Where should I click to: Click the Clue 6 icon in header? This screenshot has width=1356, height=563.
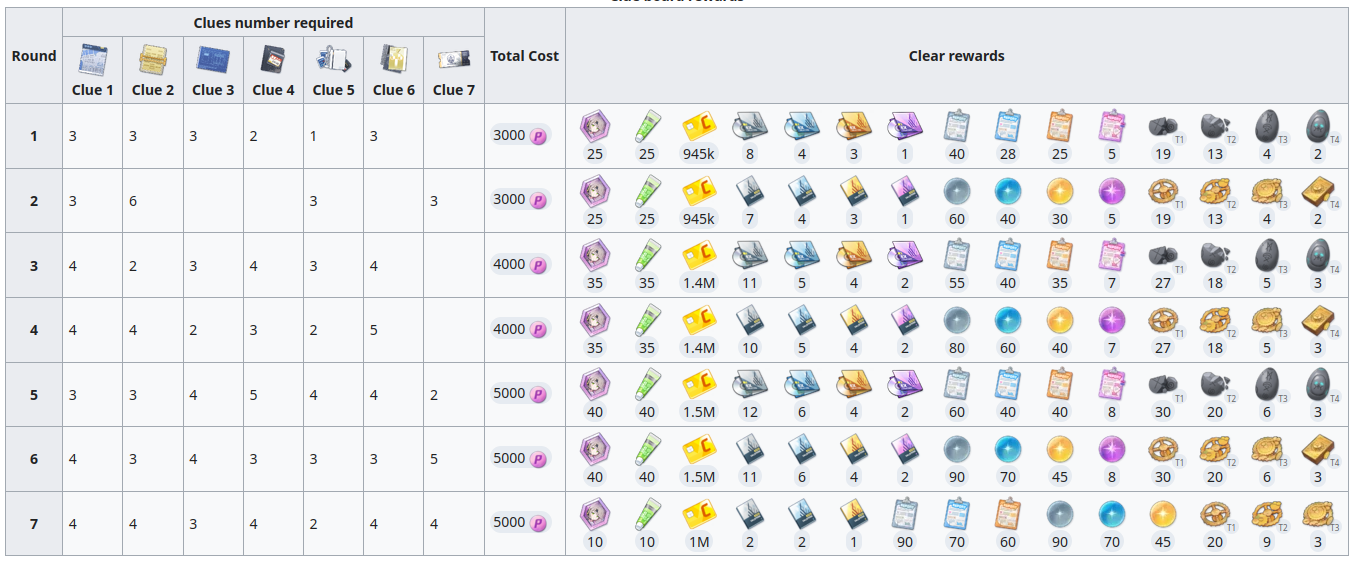tap(393, 60)
